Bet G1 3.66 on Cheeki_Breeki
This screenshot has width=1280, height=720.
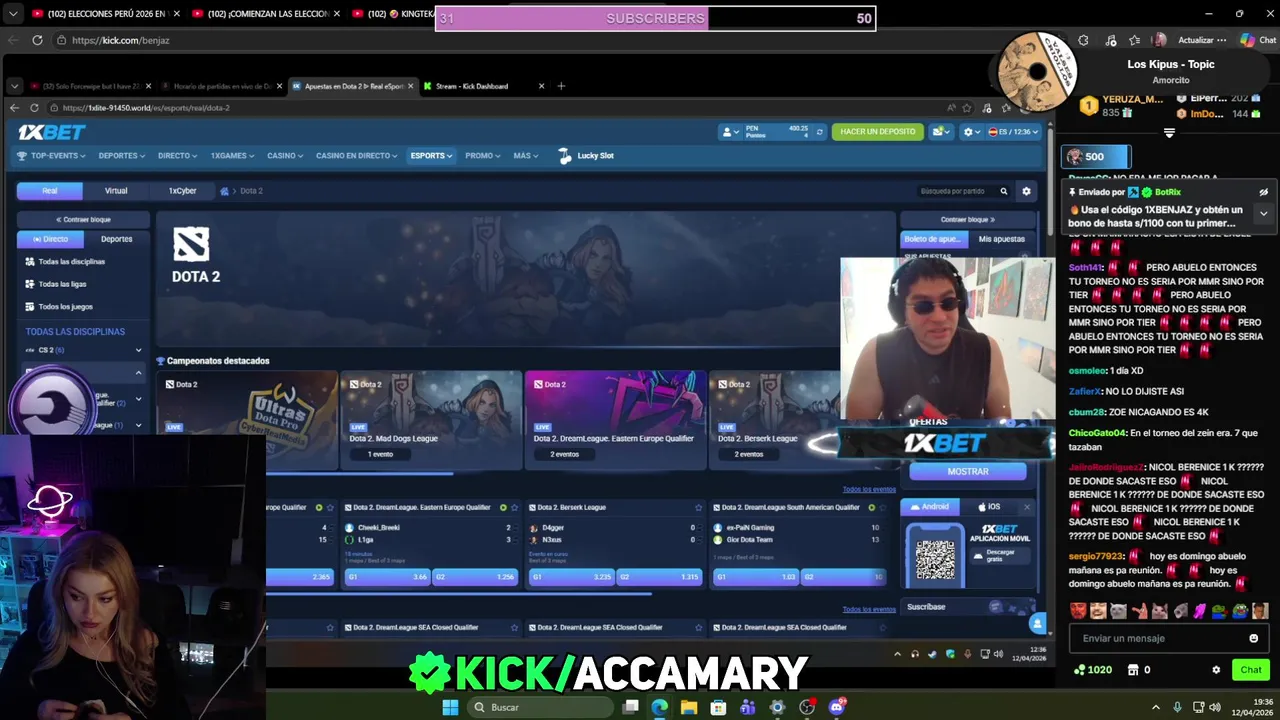pyautogui.click(x=386, y=577)
